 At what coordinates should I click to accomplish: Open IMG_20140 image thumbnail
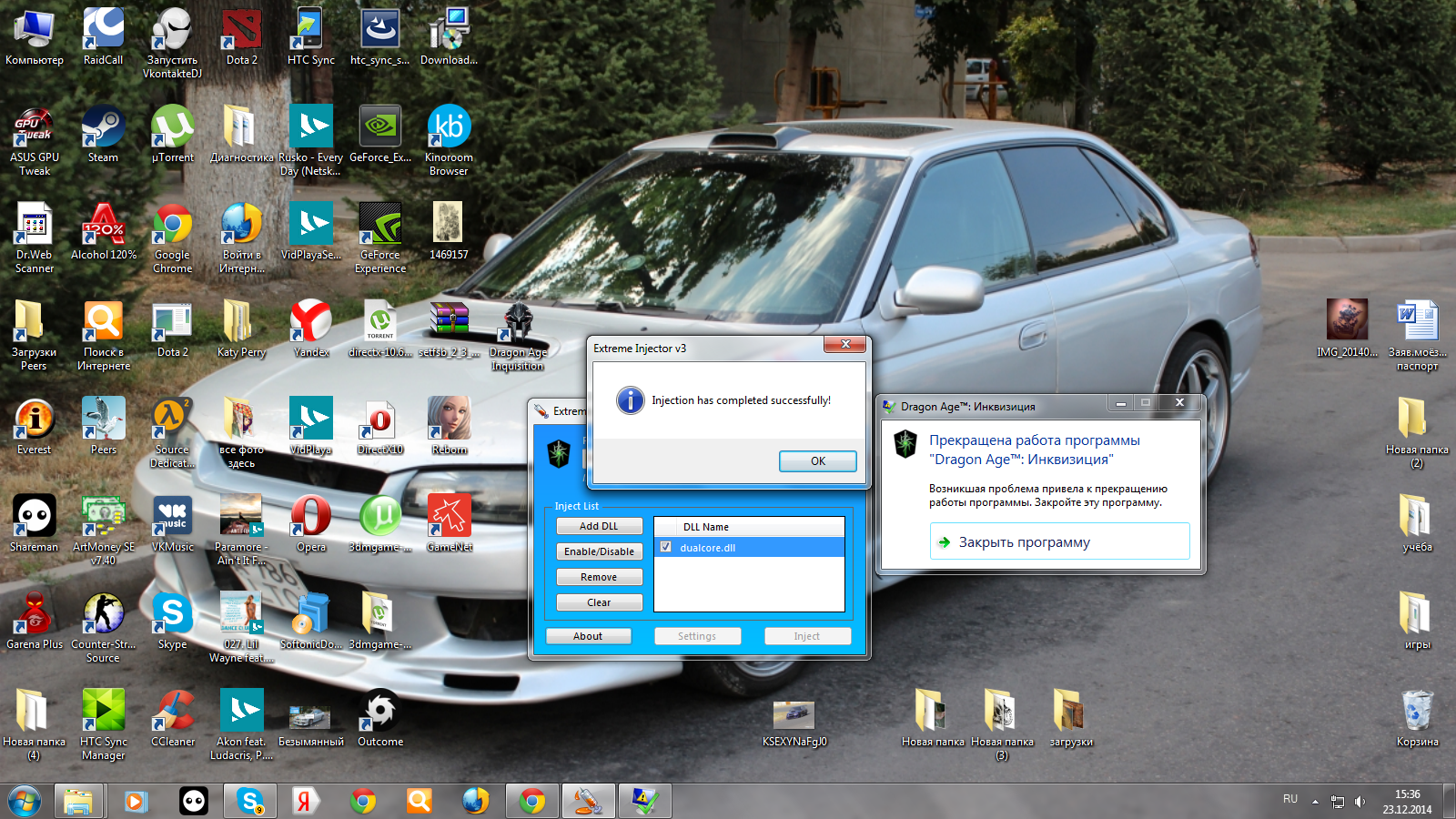point(1348,329)
